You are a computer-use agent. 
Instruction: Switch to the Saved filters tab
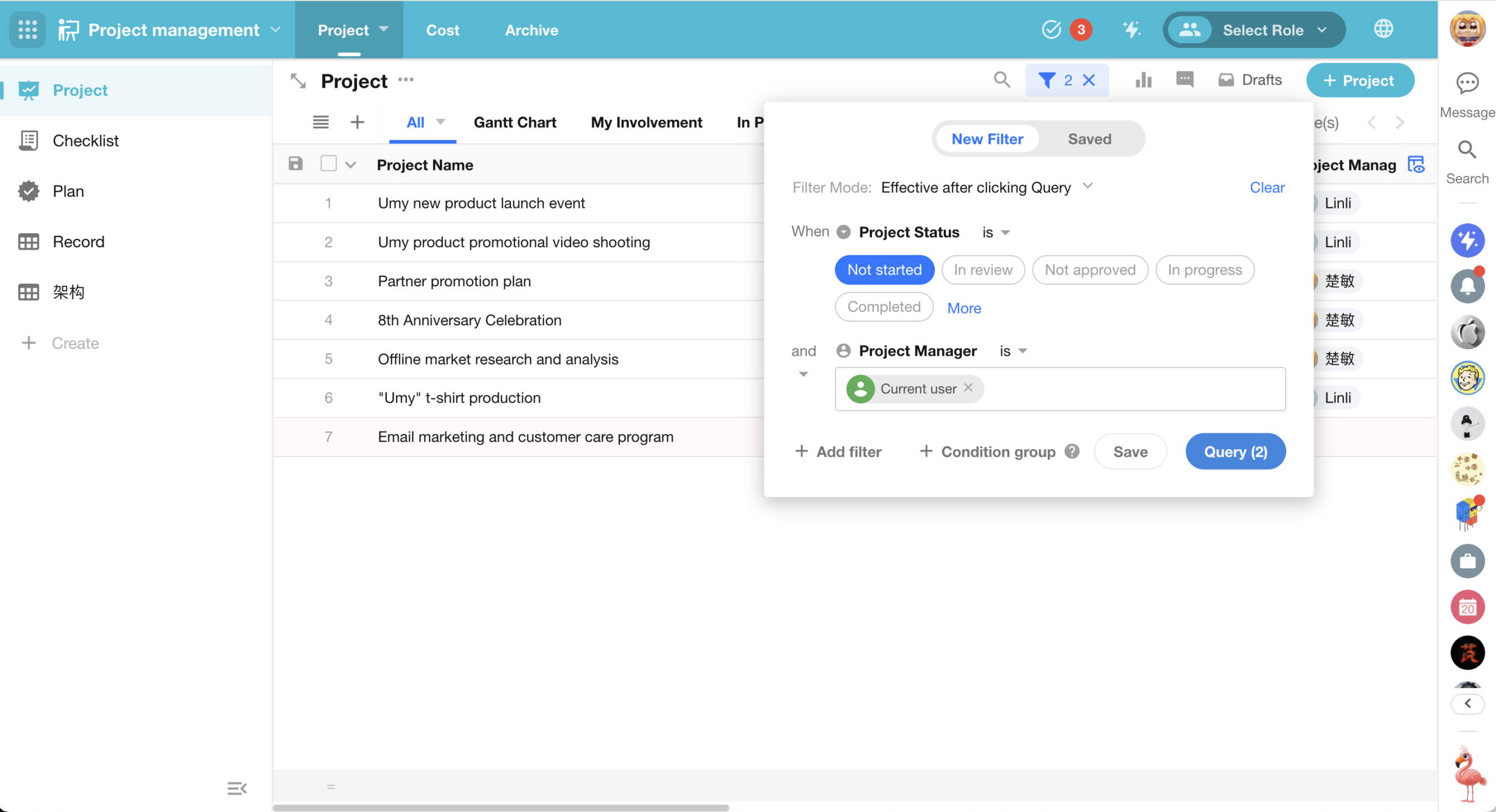(x=1089, y=139)
